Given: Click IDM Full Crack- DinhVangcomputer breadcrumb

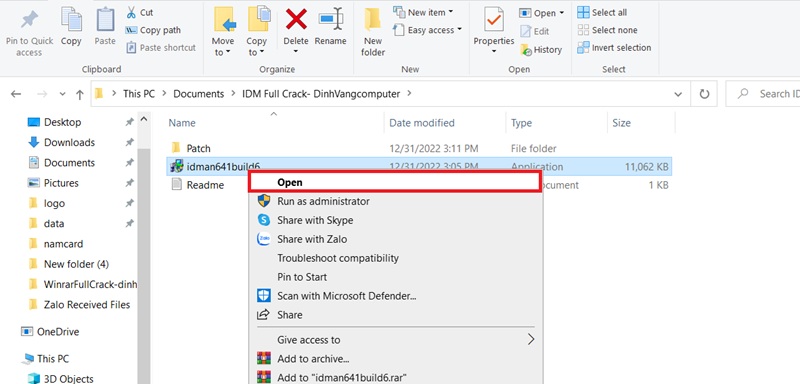Looking at the screenshot, I should click(x=321, y=94).
